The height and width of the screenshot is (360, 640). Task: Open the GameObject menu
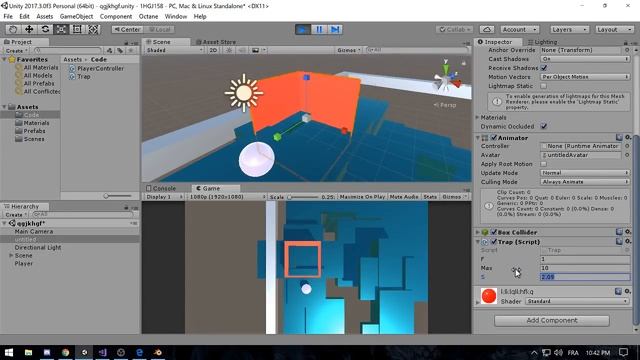click(76, 16)
